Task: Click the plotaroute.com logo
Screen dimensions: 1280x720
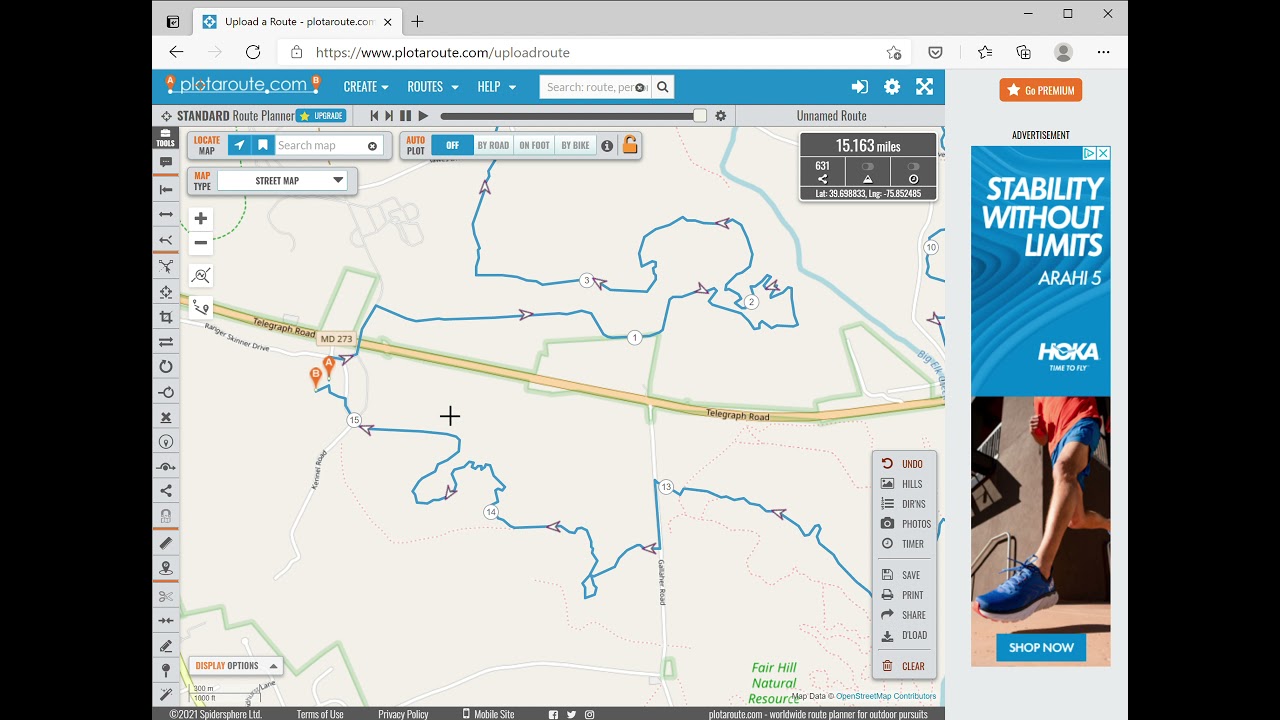Action: pyautogui.click(x=243, y=86)
